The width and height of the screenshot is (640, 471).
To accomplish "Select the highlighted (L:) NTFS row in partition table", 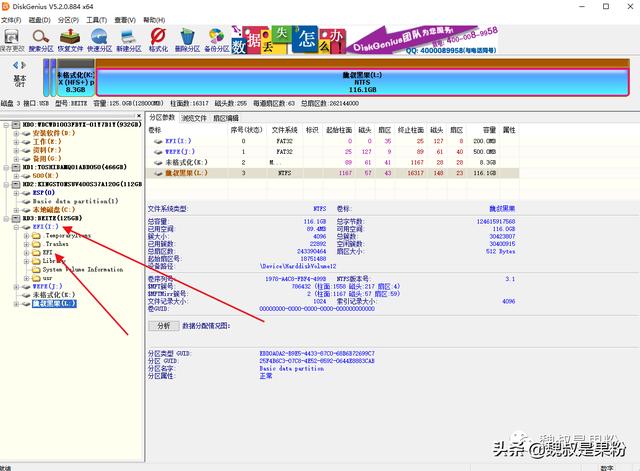I will click(x=333, y=173).
